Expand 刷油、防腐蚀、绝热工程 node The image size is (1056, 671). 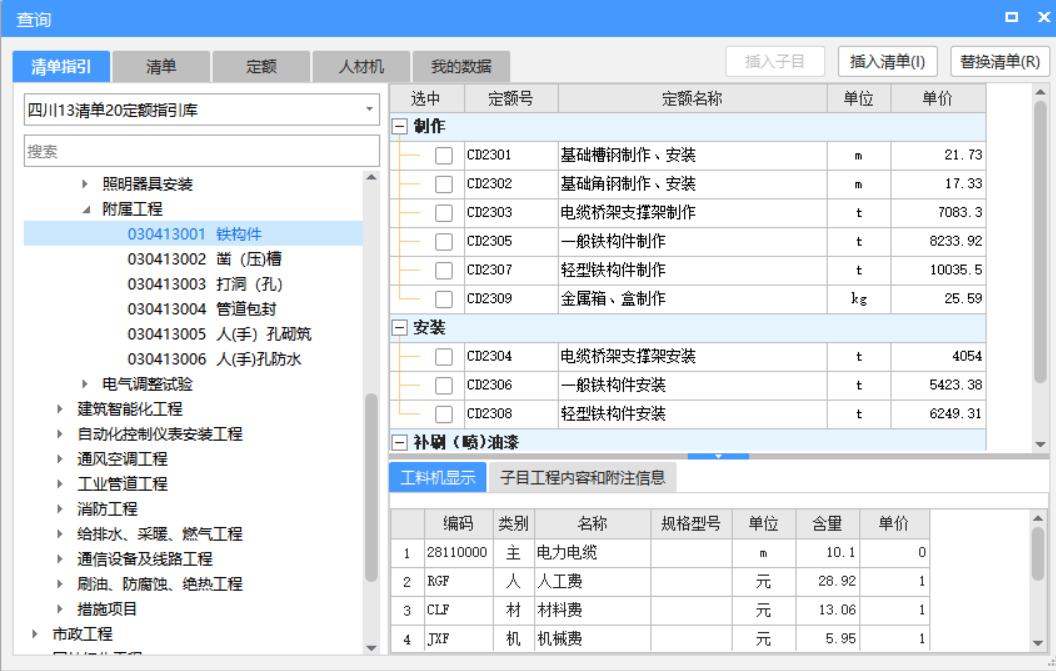[60, 584]
